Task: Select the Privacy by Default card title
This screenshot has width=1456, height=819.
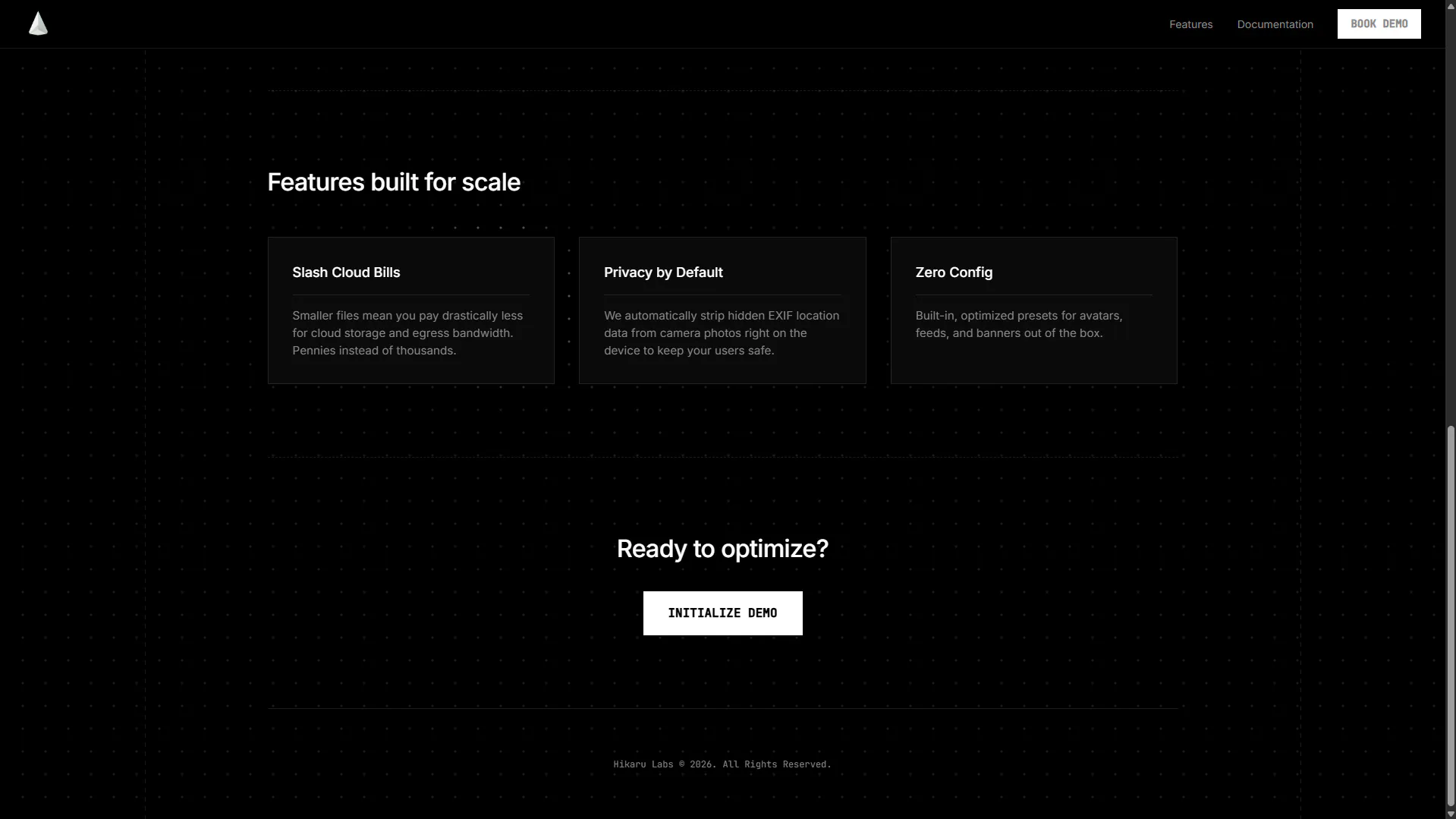Action: coord(663,272)
